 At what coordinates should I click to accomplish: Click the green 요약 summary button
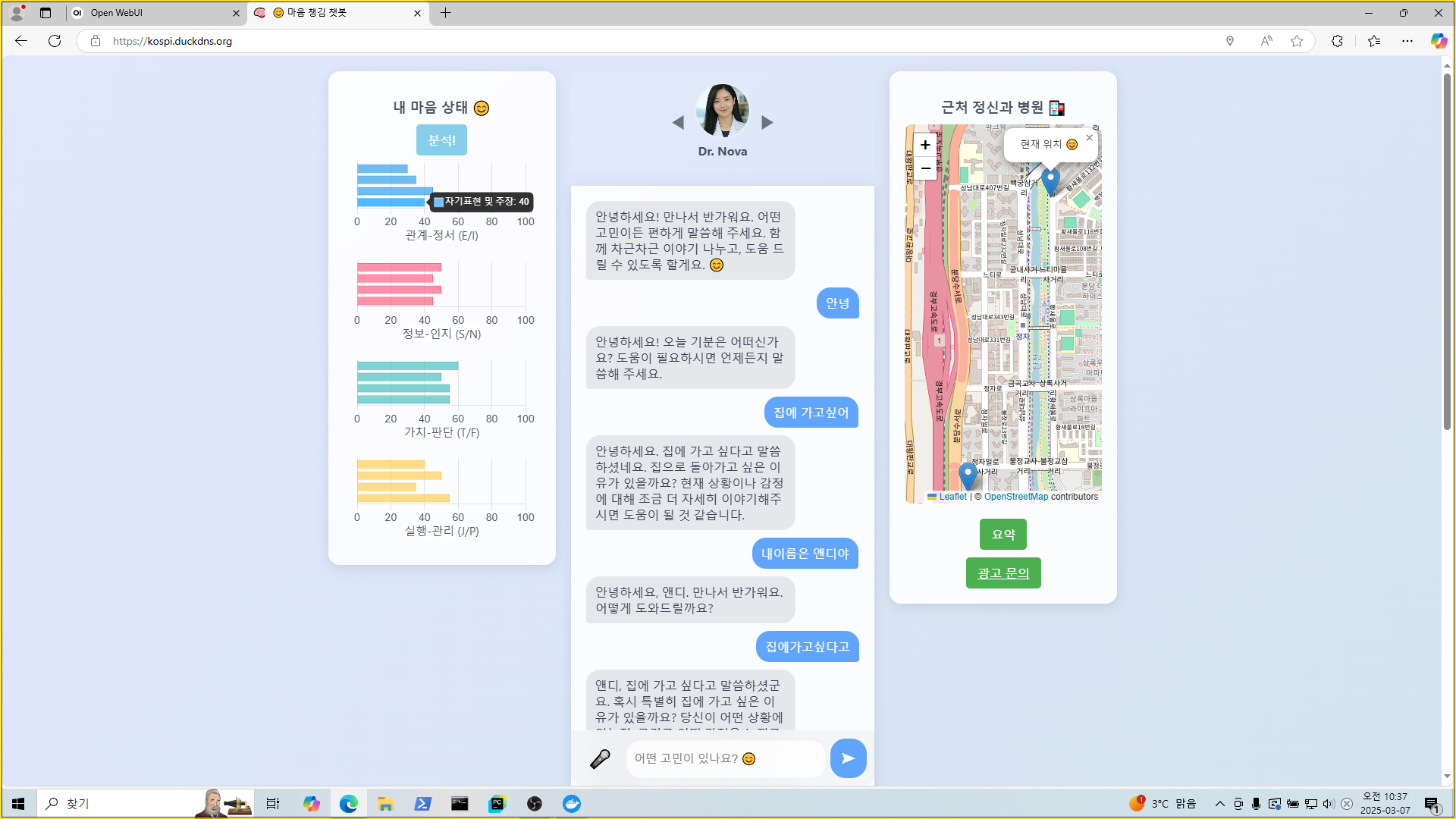1003,535
